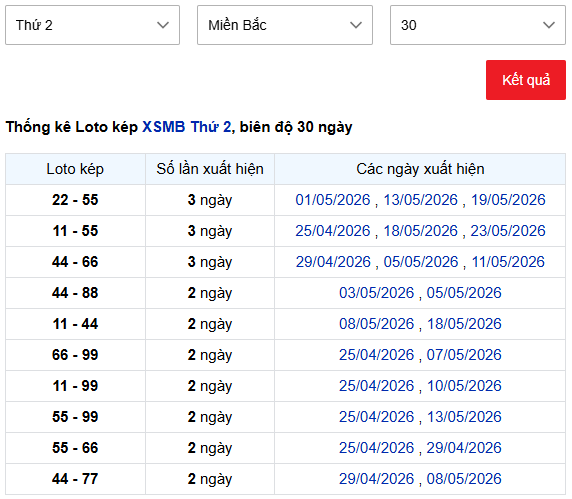The width and height of the screenshot is (572, 499).
Task: Select the 55 - 99 loto pair cell
Action: tap(75, 417)
